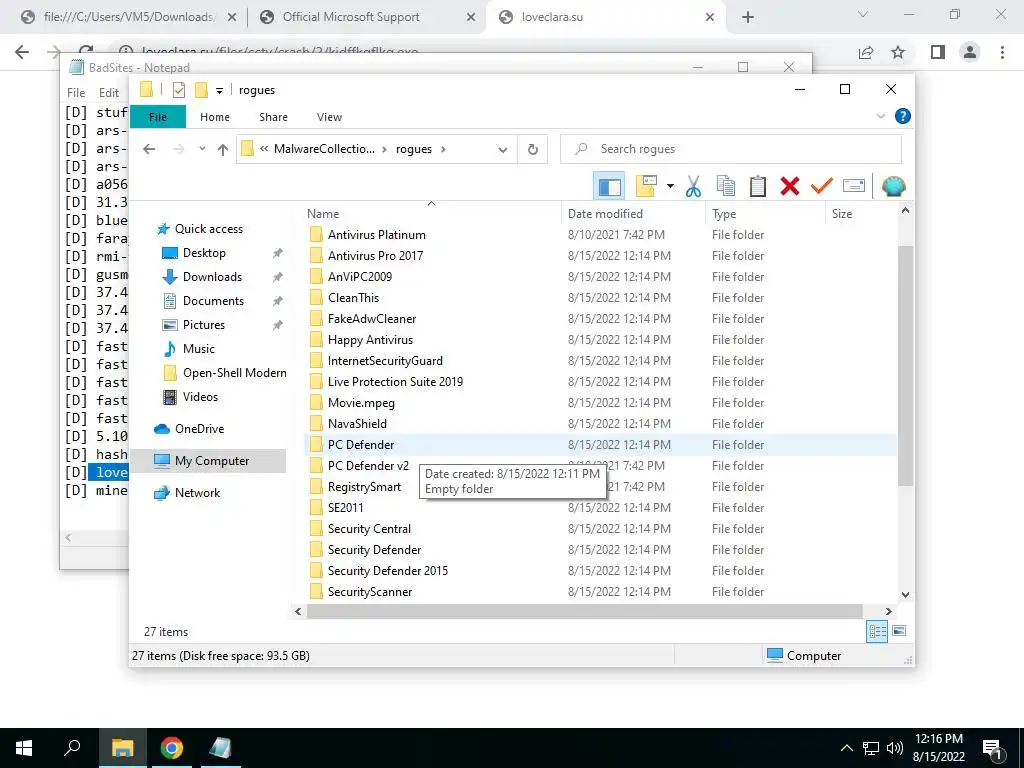Select the FakeAdwCleaner folder
The image size is (1024, 768).
372,319
